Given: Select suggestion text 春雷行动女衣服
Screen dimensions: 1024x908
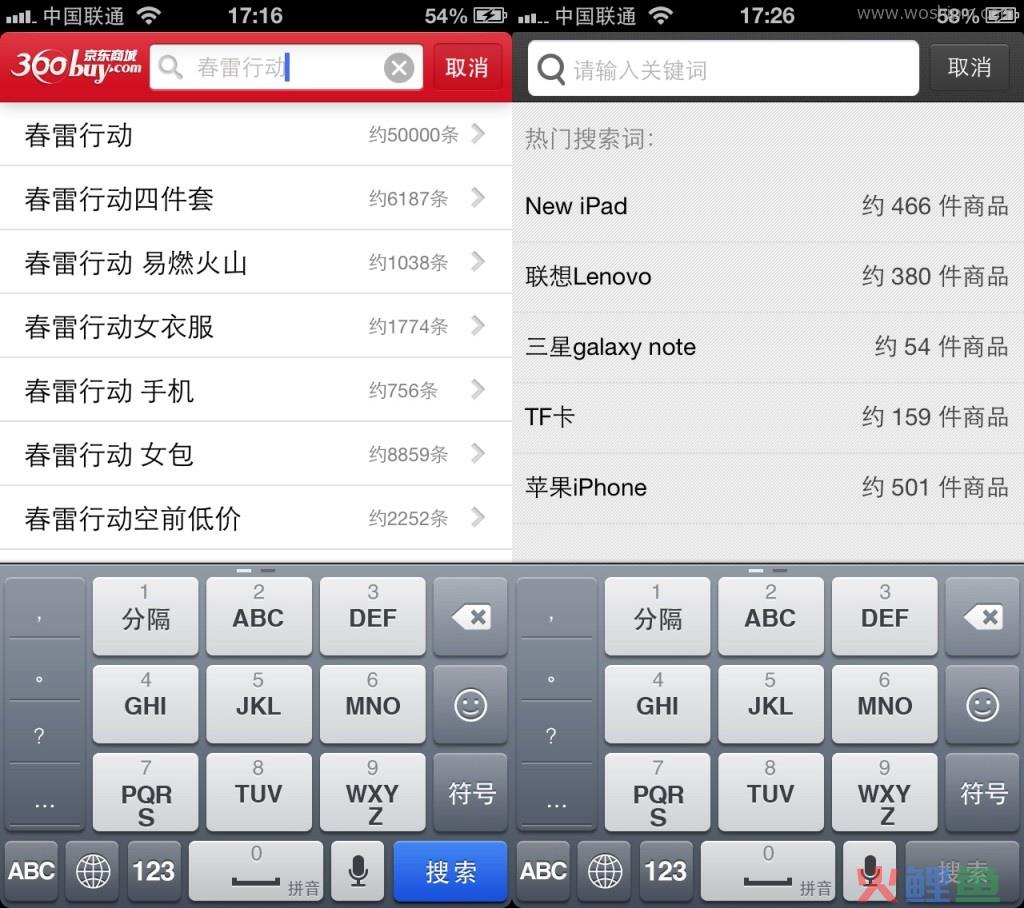Looking at the screenshot, I should coord(119,327).
